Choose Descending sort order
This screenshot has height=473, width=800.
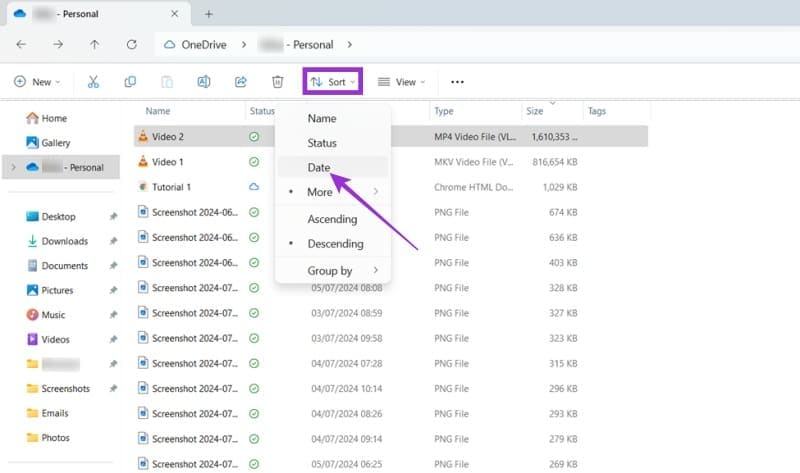click(333, 244)
